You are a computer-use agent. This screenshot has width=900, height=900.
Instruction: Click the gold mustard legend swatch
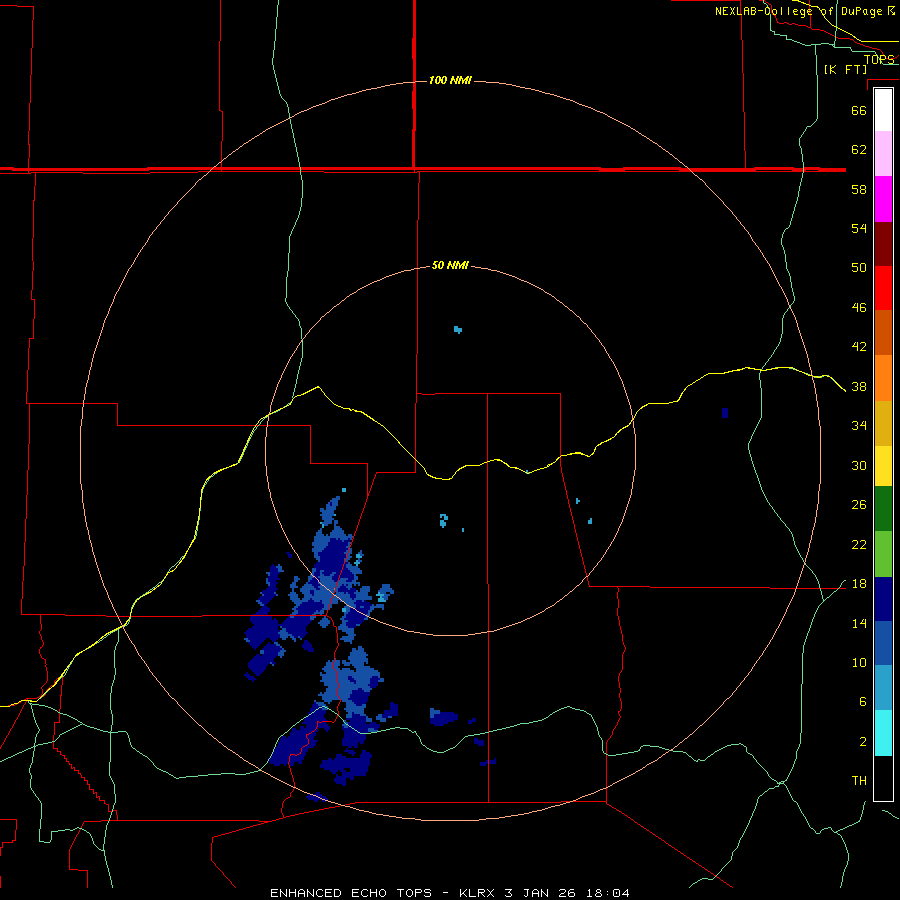pyautogui.click(x=883, y=424)
